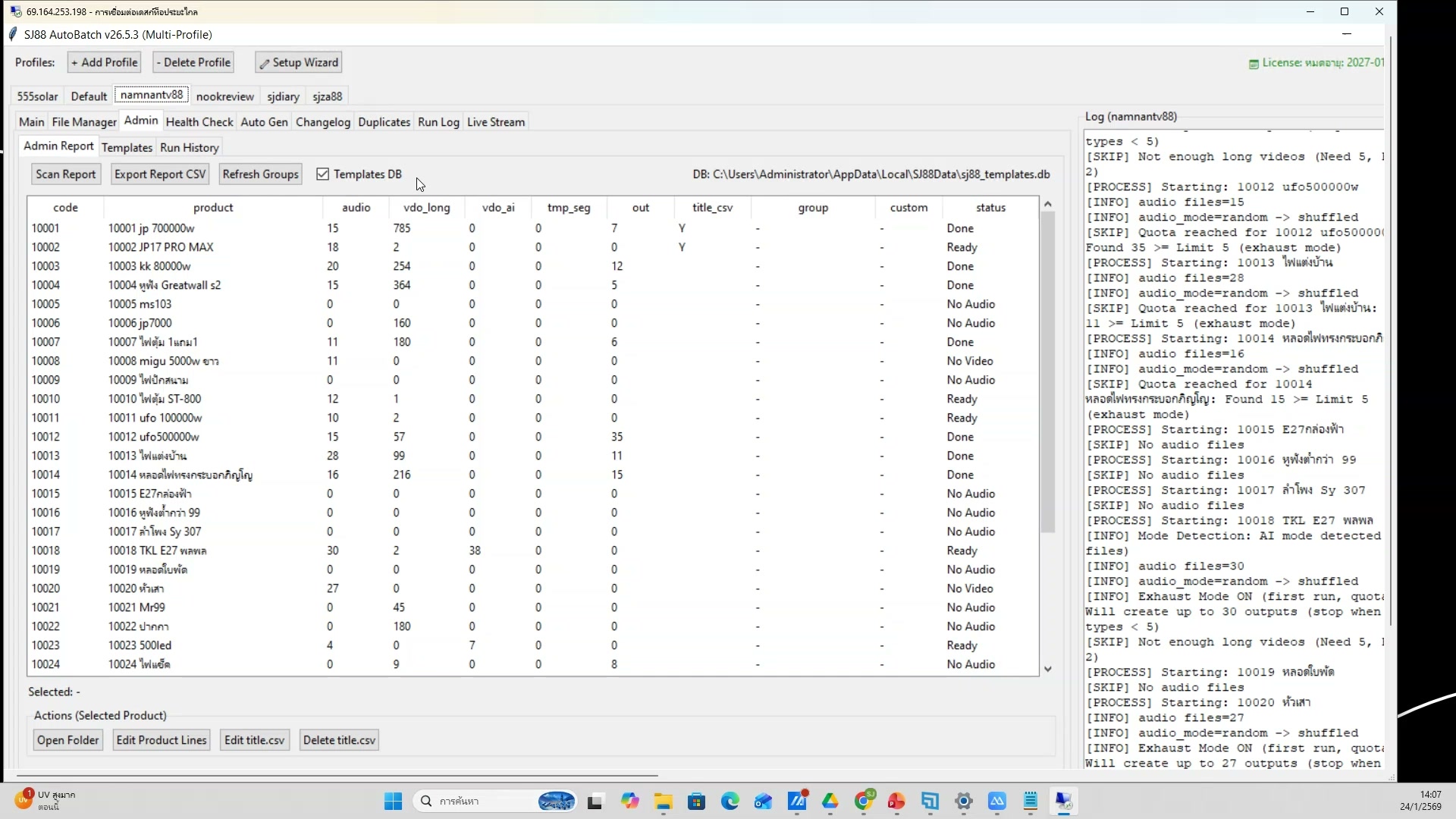
Task: Switch to the Health Check tab
Action: [x=199, y=122]
